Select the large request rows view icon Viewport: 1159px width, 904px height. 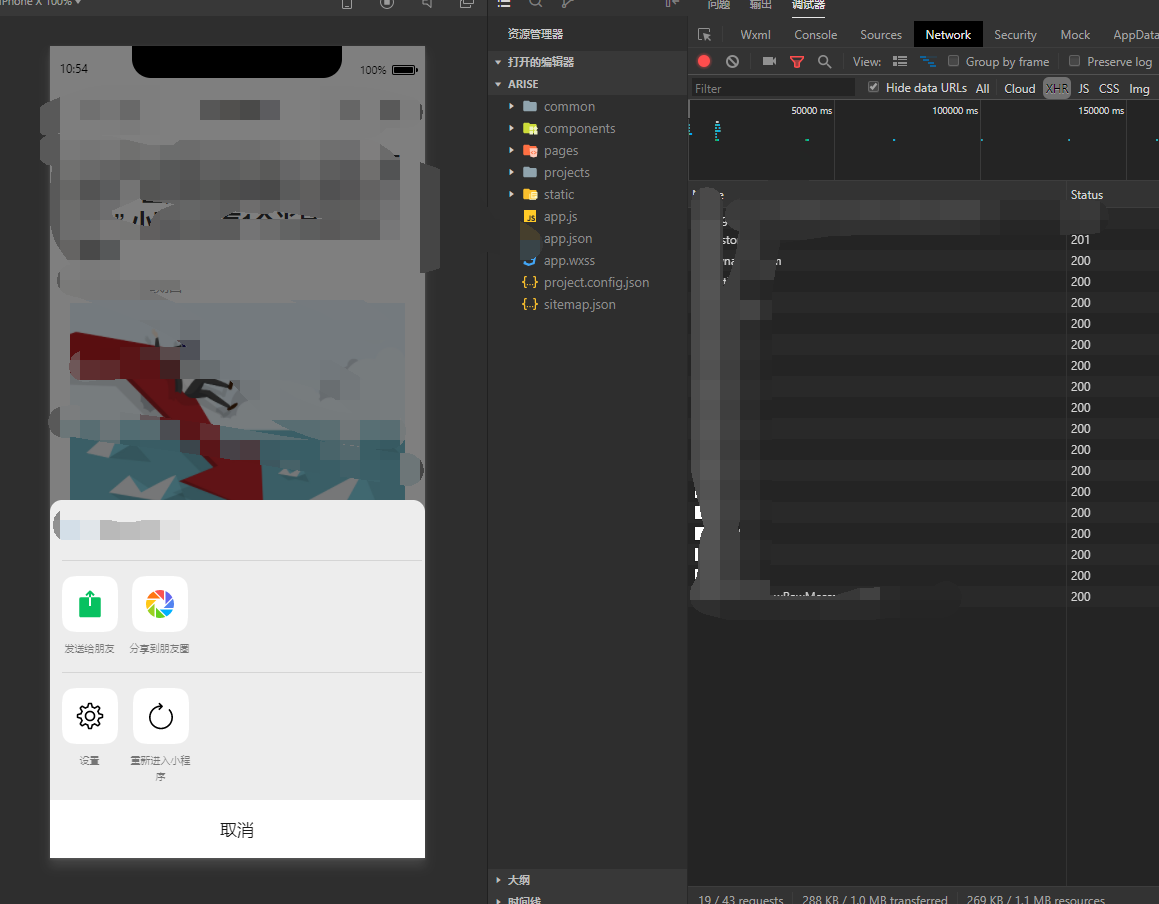(x=900, y=61)
